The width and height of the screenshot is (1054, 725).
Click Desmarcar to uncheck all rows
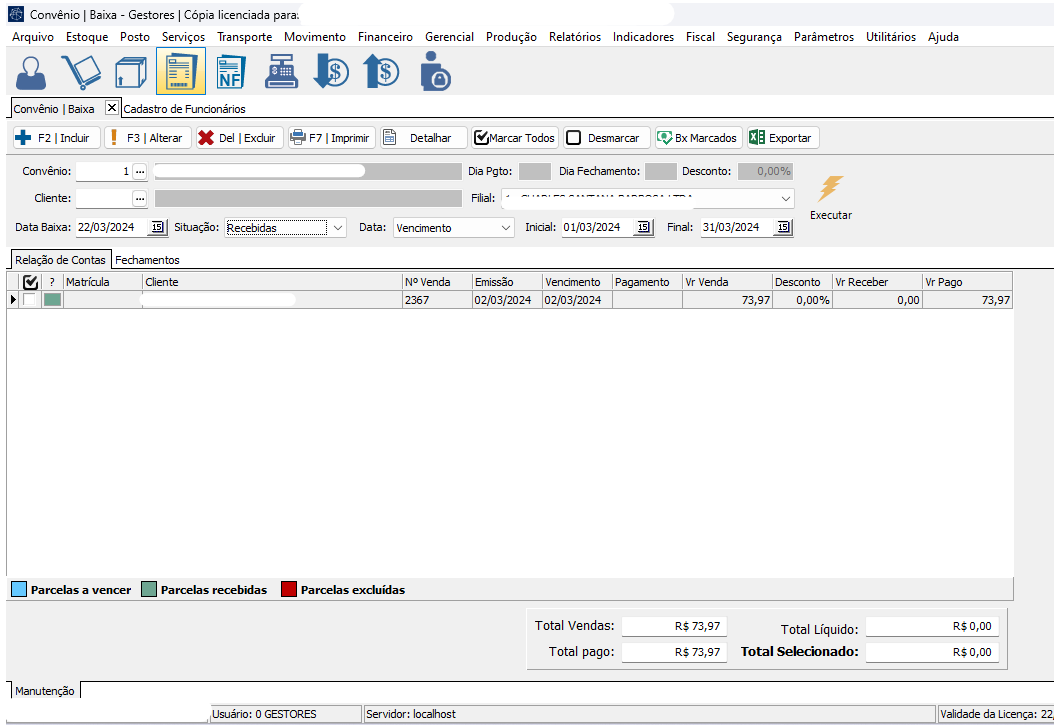click(x=604, y=138)
